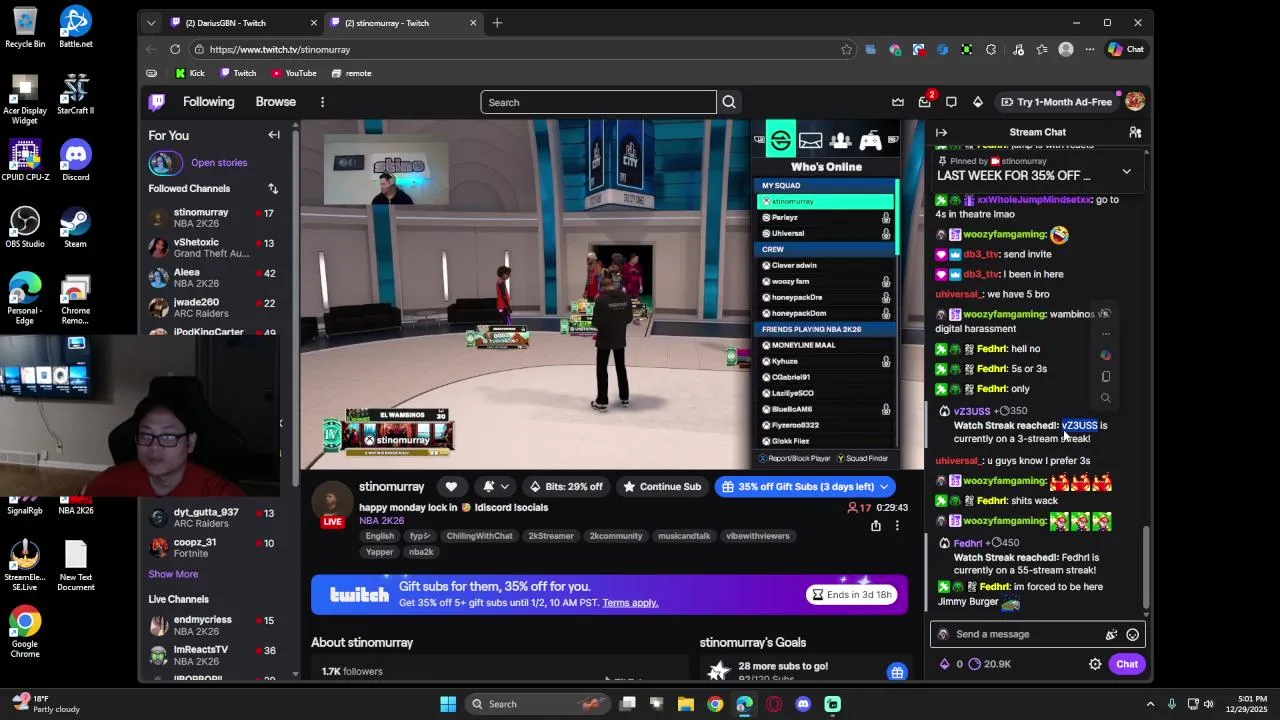Open Twitch home via the purple logo

pyautogui.click(x=157, y=102)
